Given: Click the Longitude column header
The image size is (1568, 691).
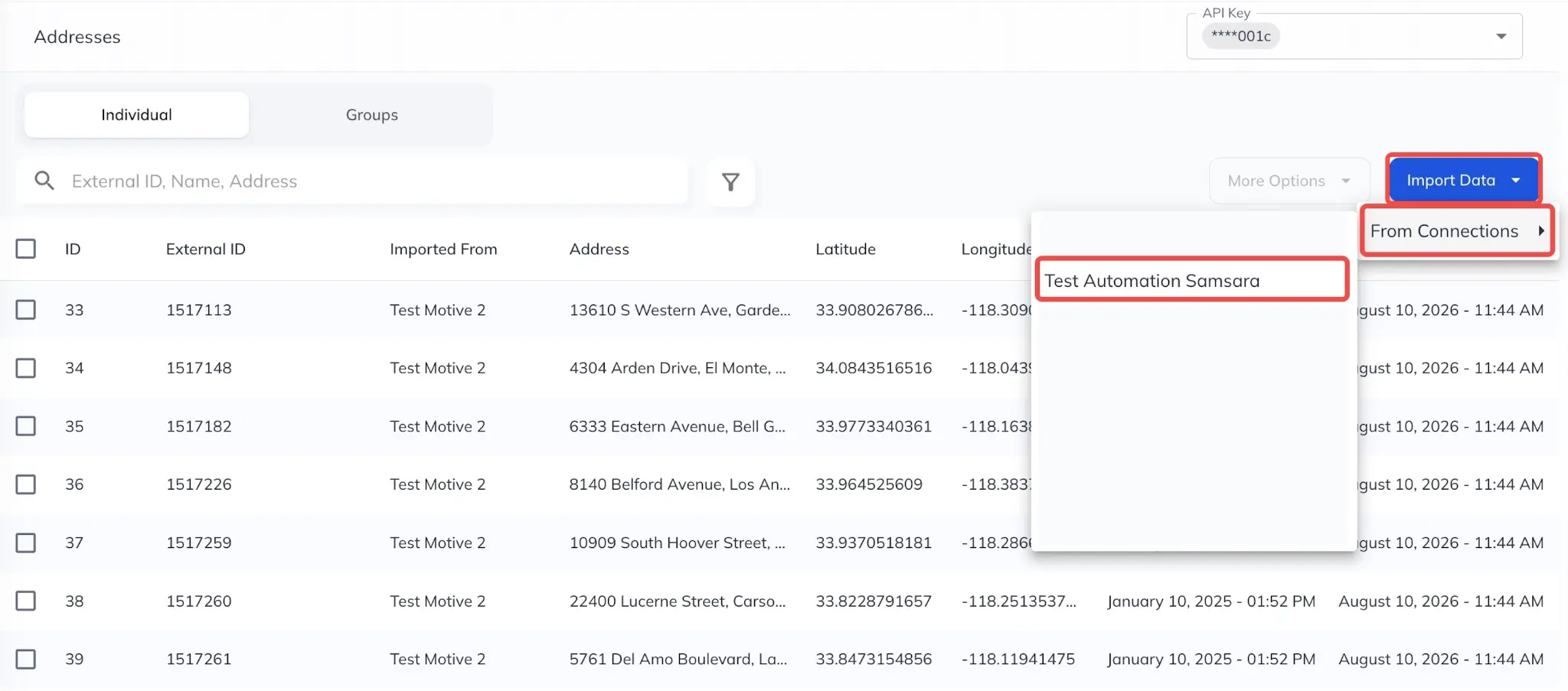Looking at the screenshot, I should [996, 249].
